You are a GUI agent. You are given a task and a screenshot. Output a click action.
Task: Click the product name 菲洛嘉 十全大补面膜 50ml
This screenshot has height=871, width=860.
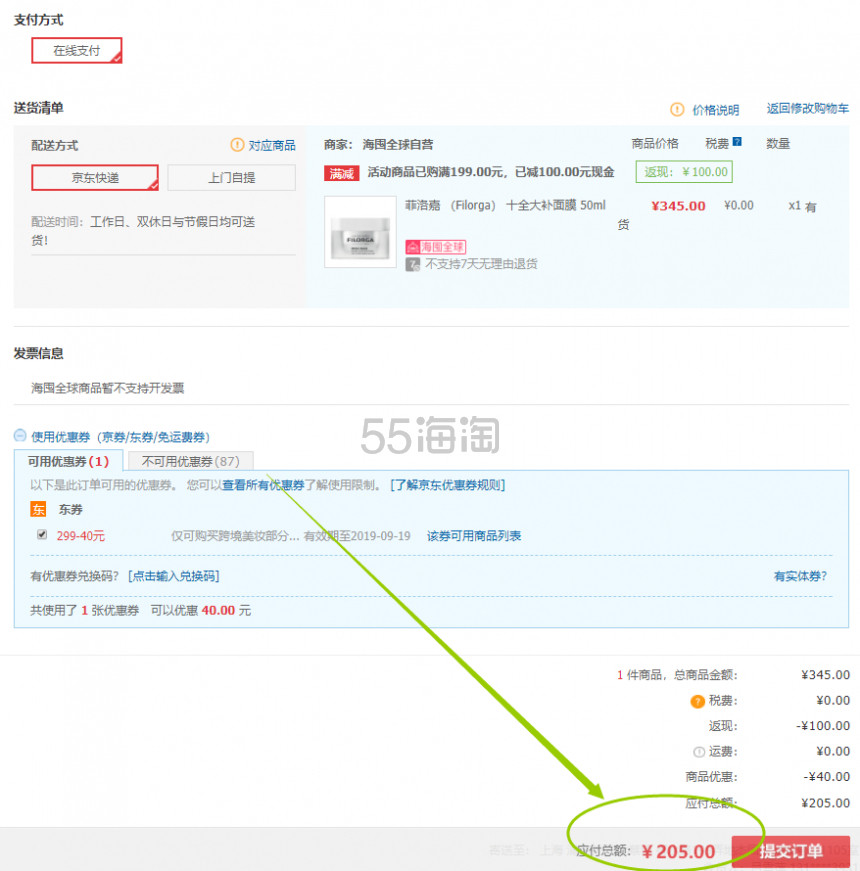(505, 205)
